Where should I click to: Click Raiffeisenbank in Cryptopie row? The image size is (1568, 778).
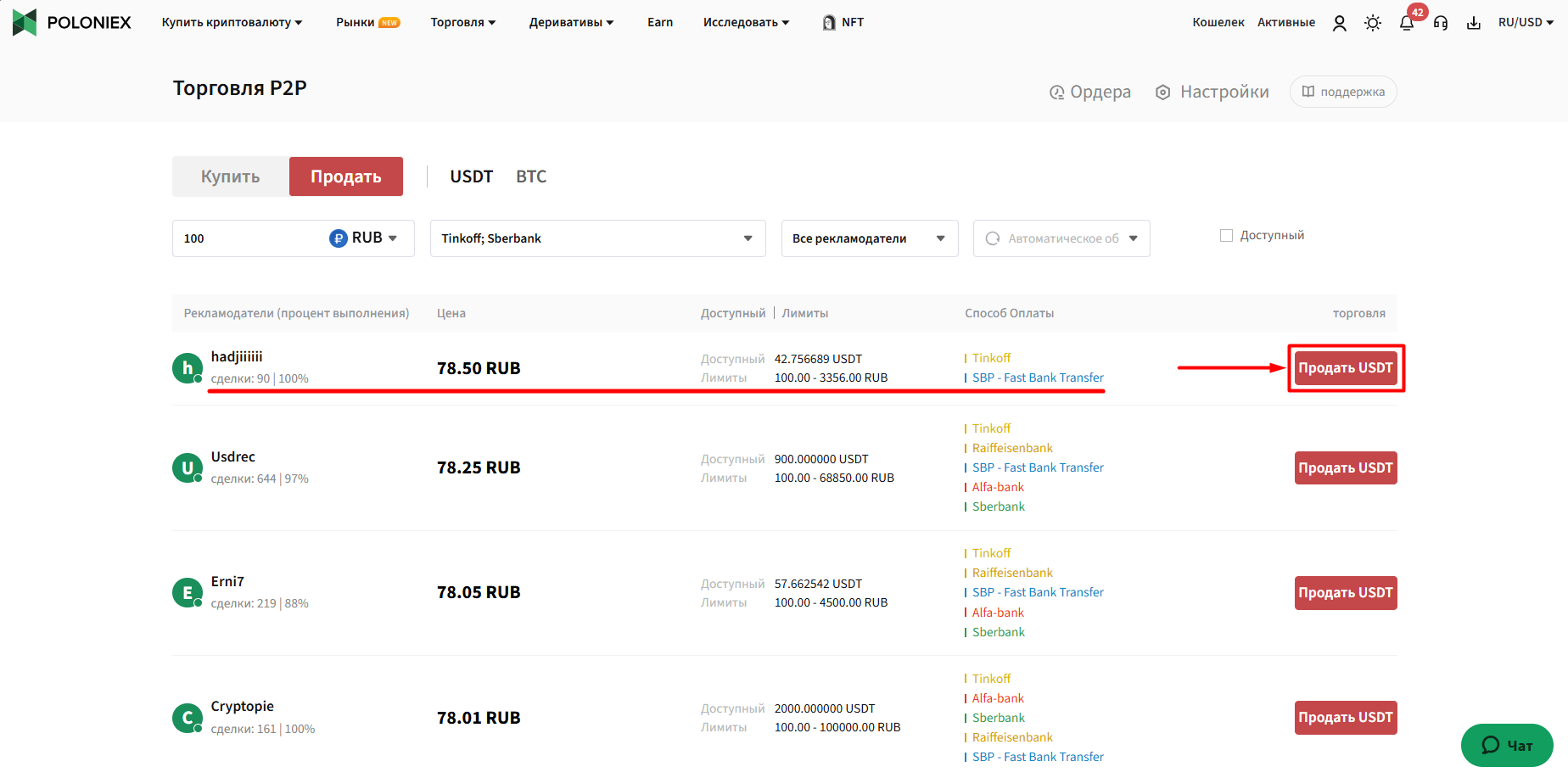click(1012, 737)
